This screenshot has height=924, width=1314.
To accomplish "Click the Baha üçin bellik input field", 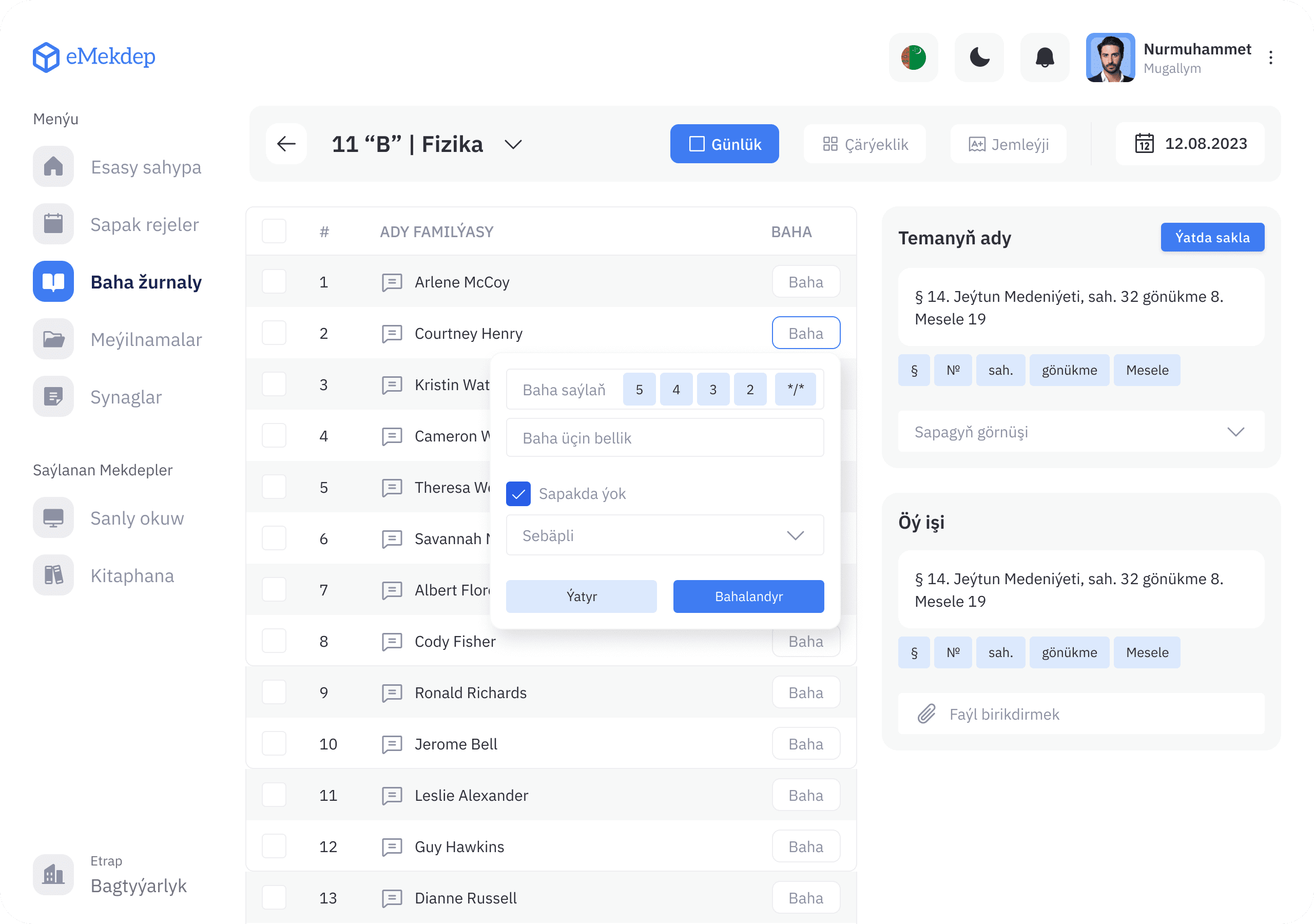I will click(665, 438).
